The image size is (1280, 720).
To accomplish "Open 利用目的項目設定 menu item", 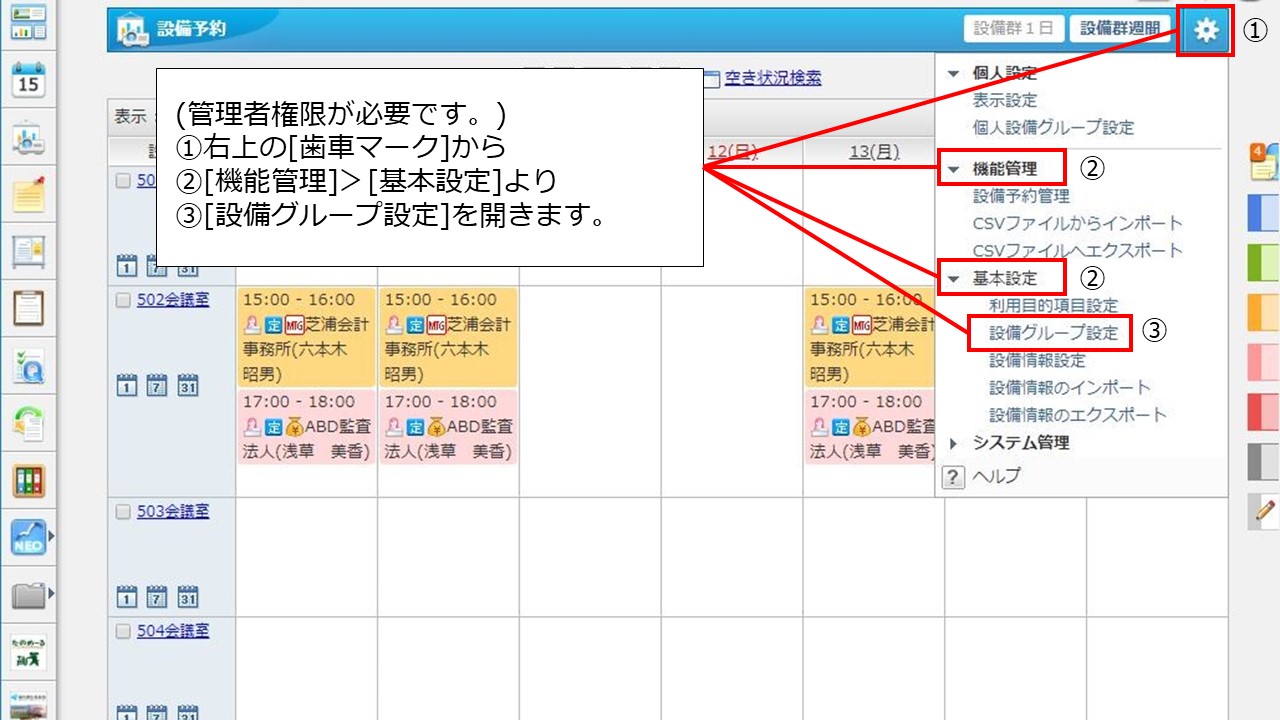I will [x=1054, y=305].
